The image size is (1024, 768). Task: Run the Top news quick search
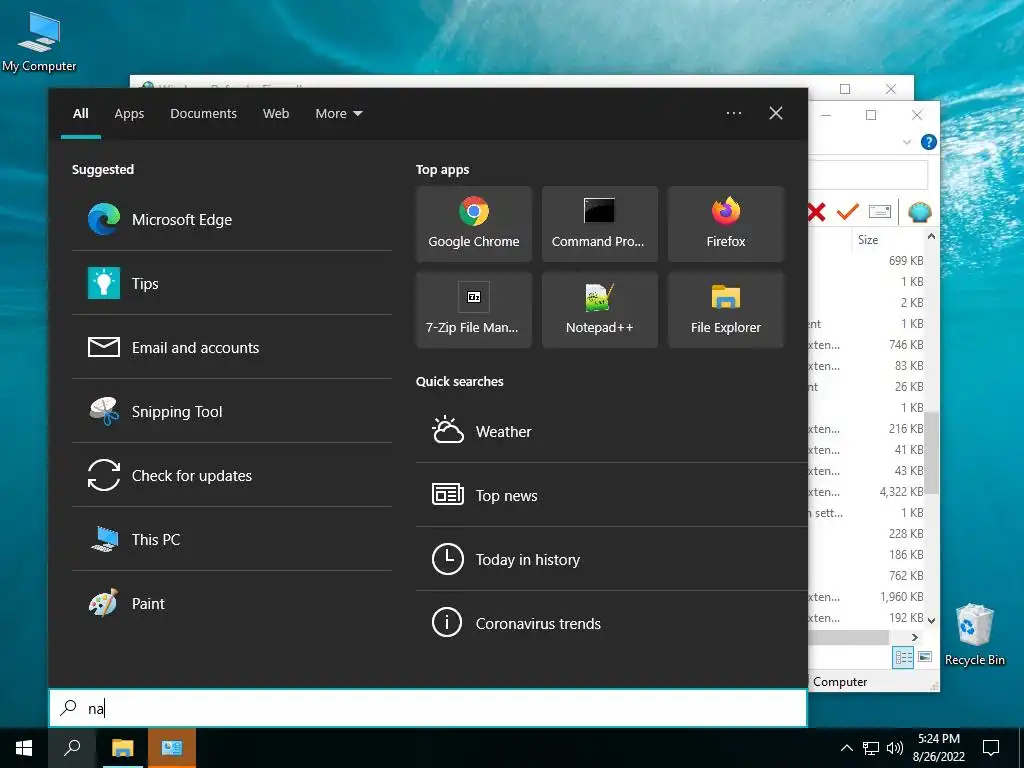click(611, 495)
